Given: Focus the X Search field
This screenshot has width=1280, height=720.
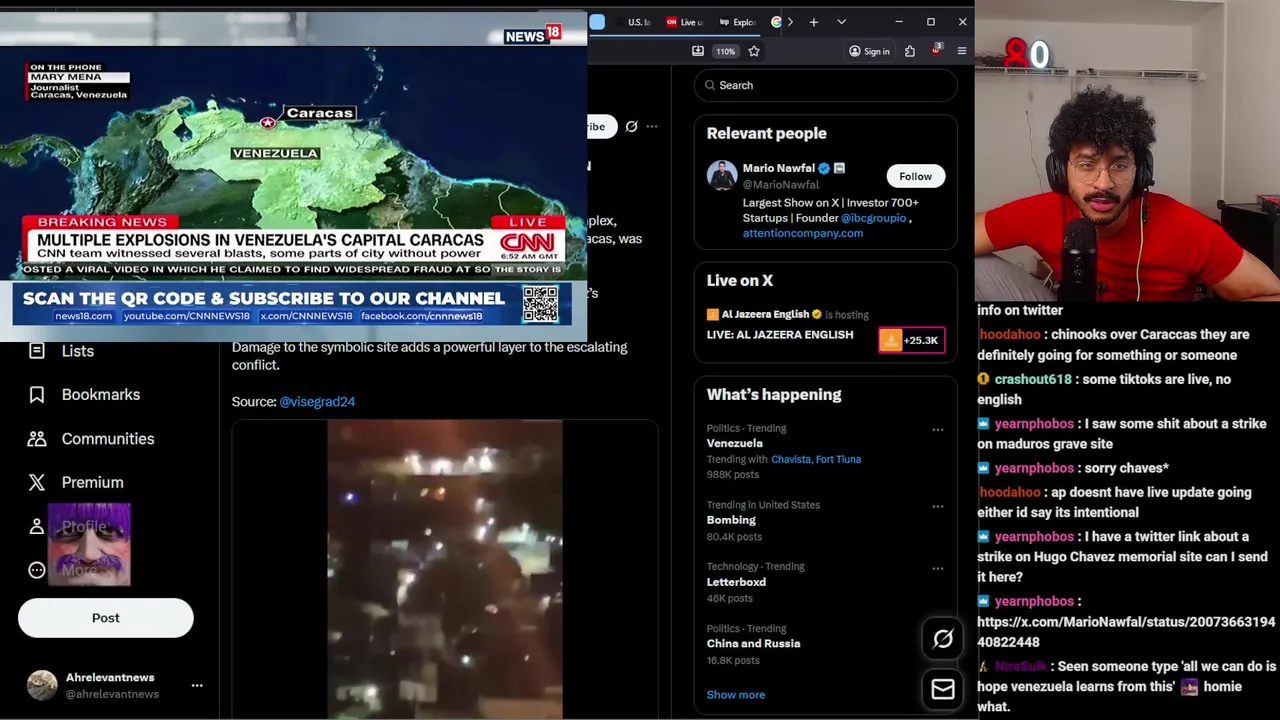Looking at the screenshot, I should pyautogui.click(x=826, y=85).
